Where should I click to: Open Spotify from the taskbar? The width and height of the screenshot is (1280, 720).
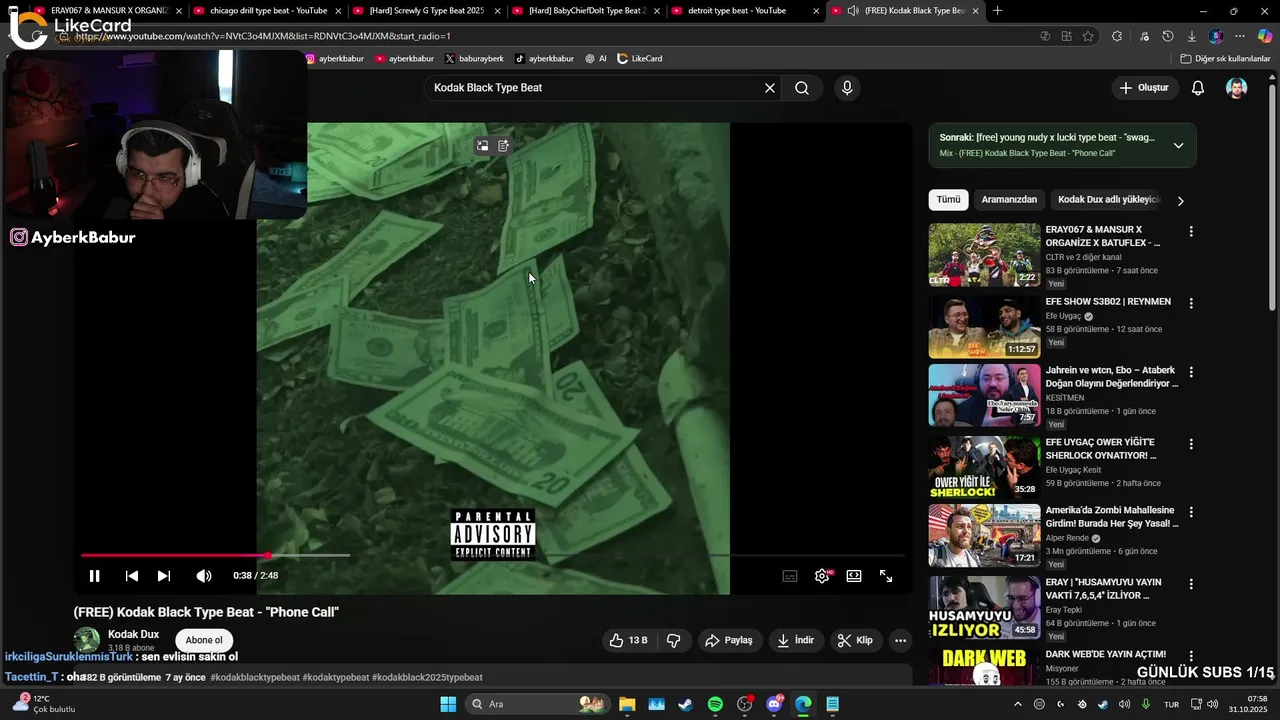click(715, 704)
